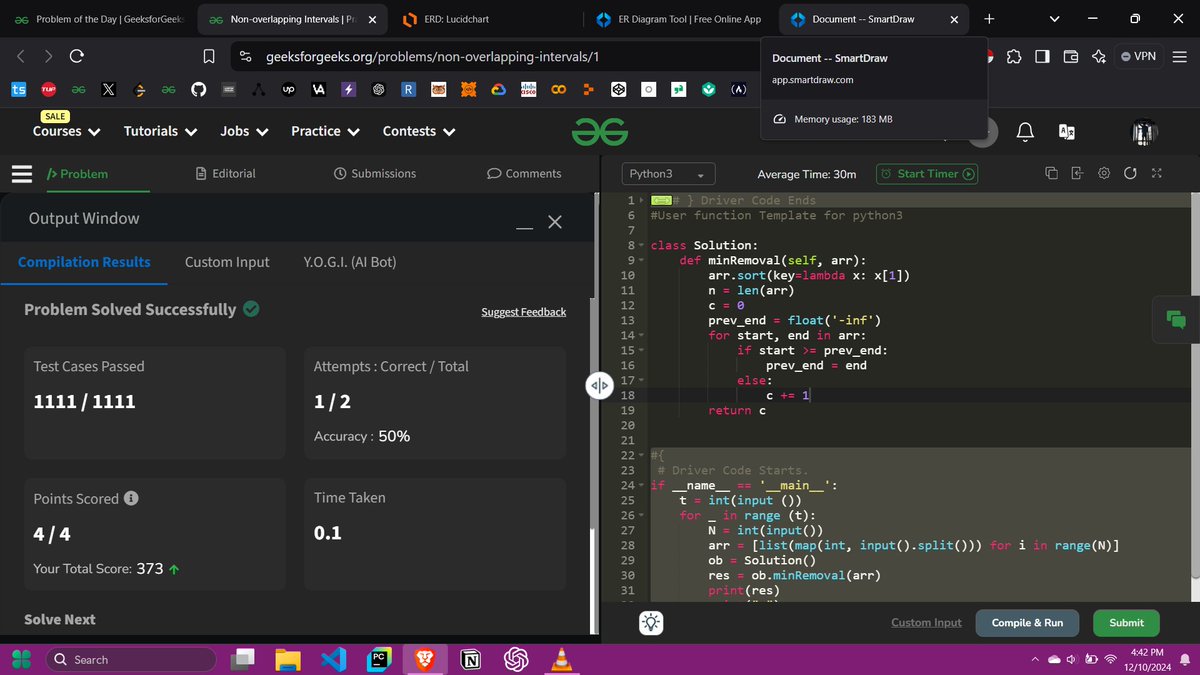The height and width of the screenshot is (675, 1200).
Task: Open the notifications bell icon
Action: [1025, 131]
